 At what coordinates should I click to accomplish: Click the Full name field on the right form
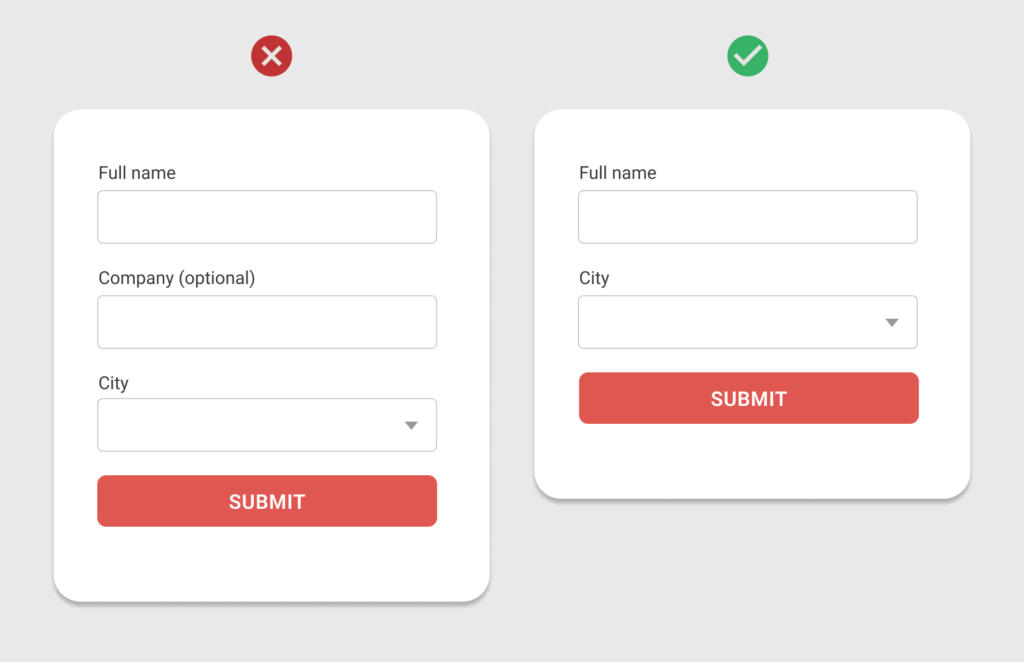[748, 216]
